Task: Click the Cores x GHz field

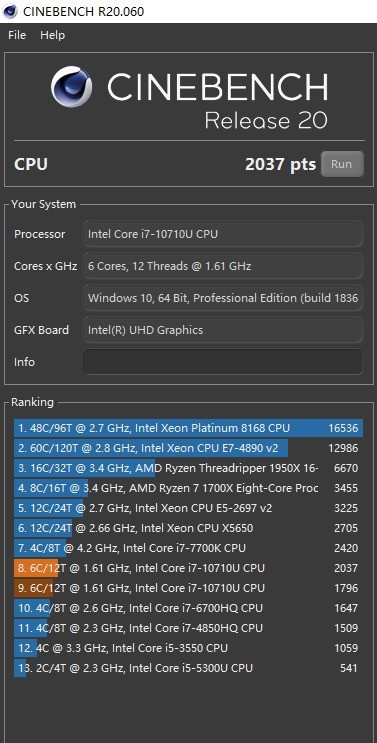Action: [223, 266]
